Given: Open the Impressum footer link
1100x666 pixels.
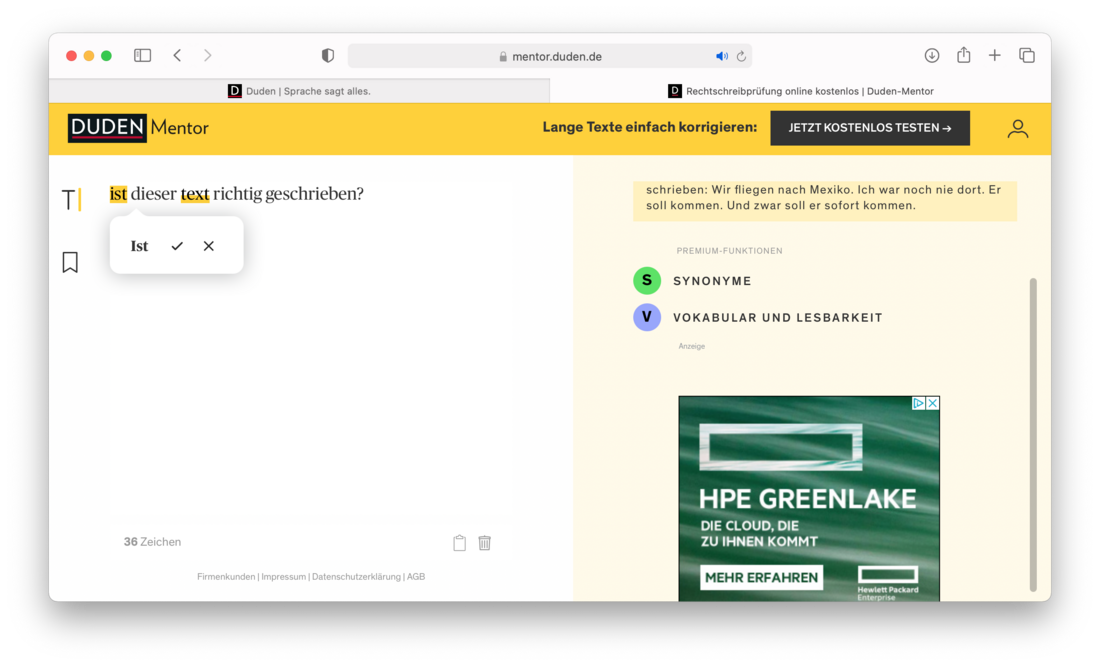Looking at the screenshot, I should 283,577.
